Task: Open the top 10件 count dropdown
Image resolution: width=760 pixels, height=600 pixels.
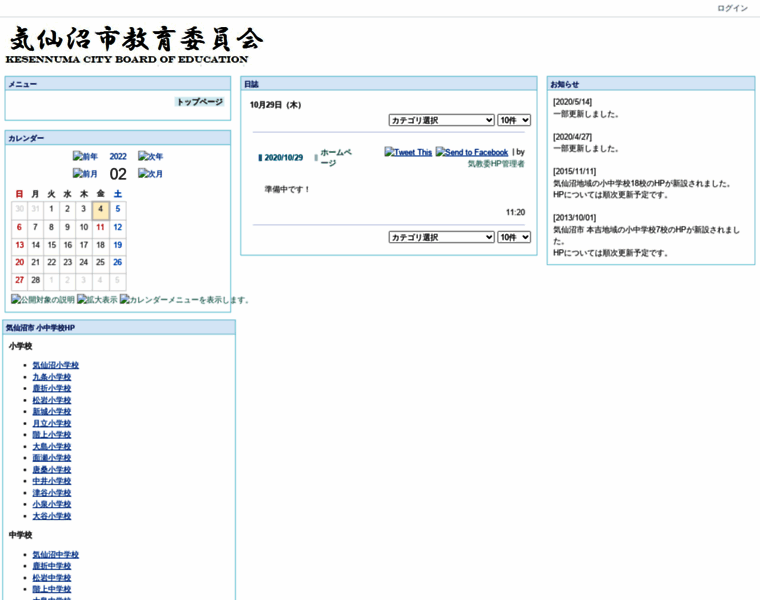Action: (x=513, y=120)
